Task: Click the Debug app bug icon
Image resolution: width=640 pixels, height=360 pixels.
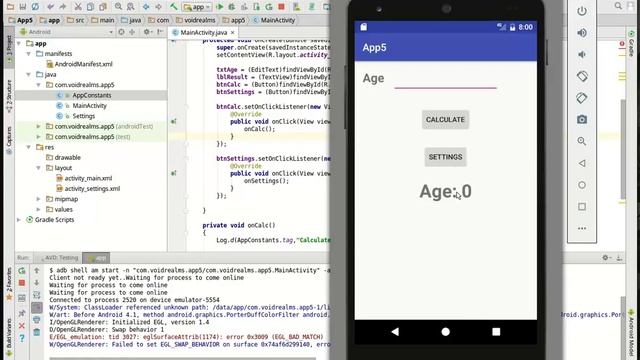Action: [232, 7]
